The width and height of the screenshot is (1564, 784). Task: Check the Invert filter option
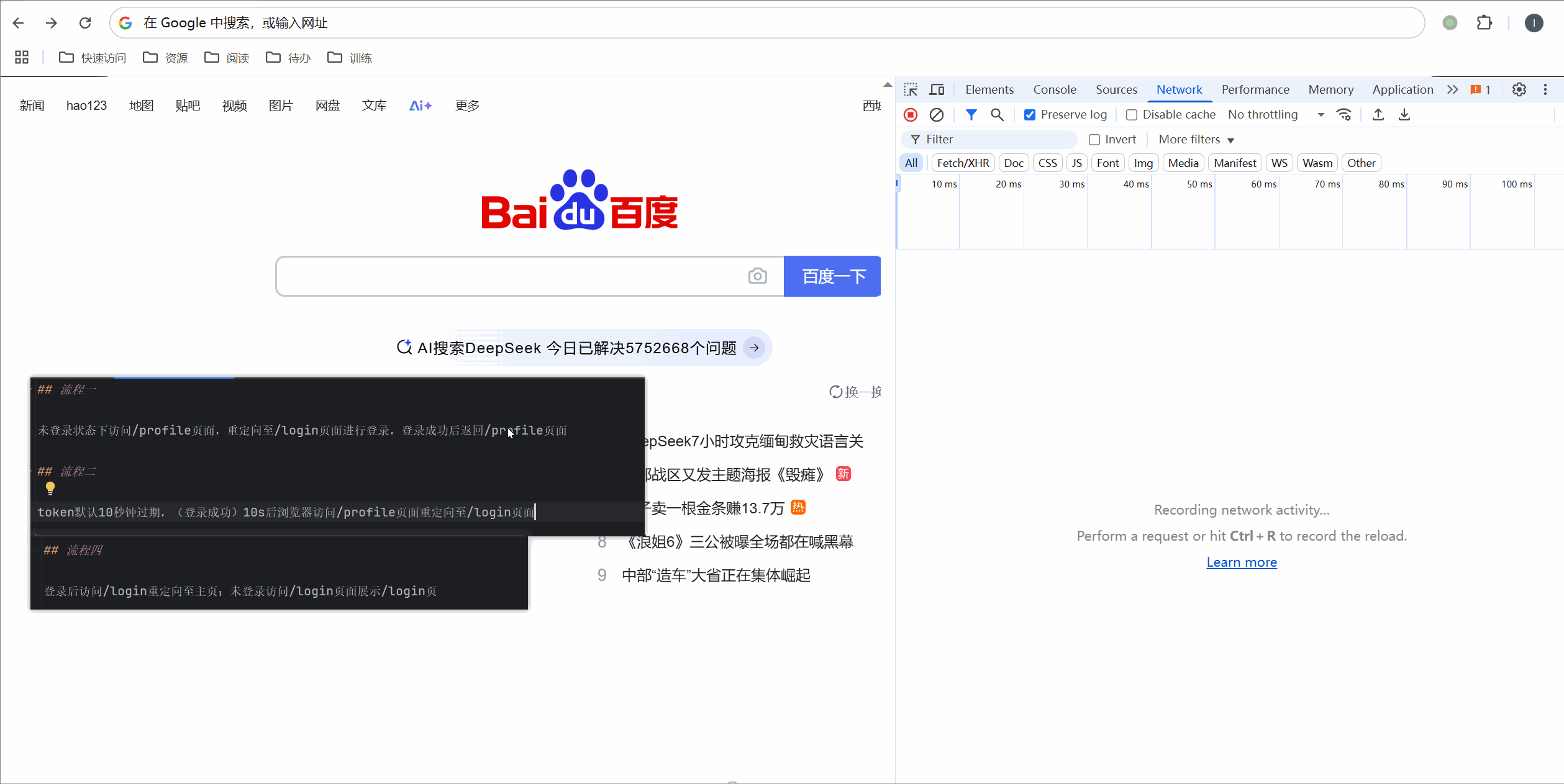1095,139
